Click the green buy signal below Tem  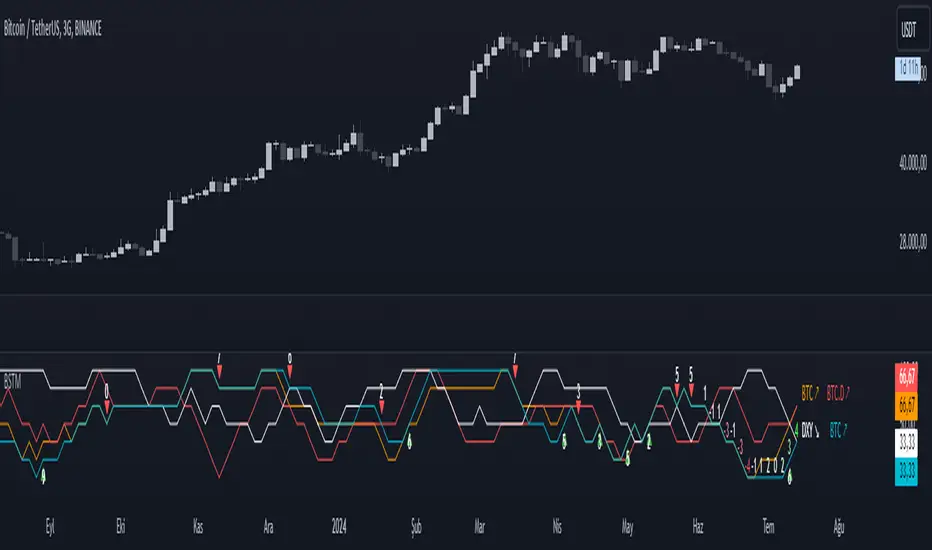(789, 477)
